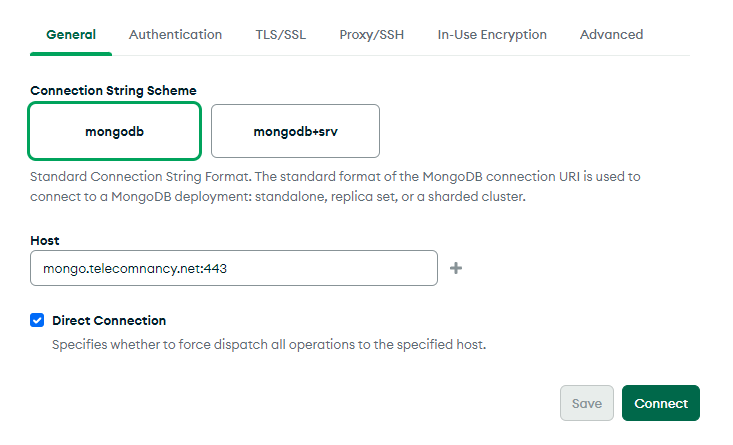Show the In-Use Encryption tab
The image size is (733, 445).
492,35
